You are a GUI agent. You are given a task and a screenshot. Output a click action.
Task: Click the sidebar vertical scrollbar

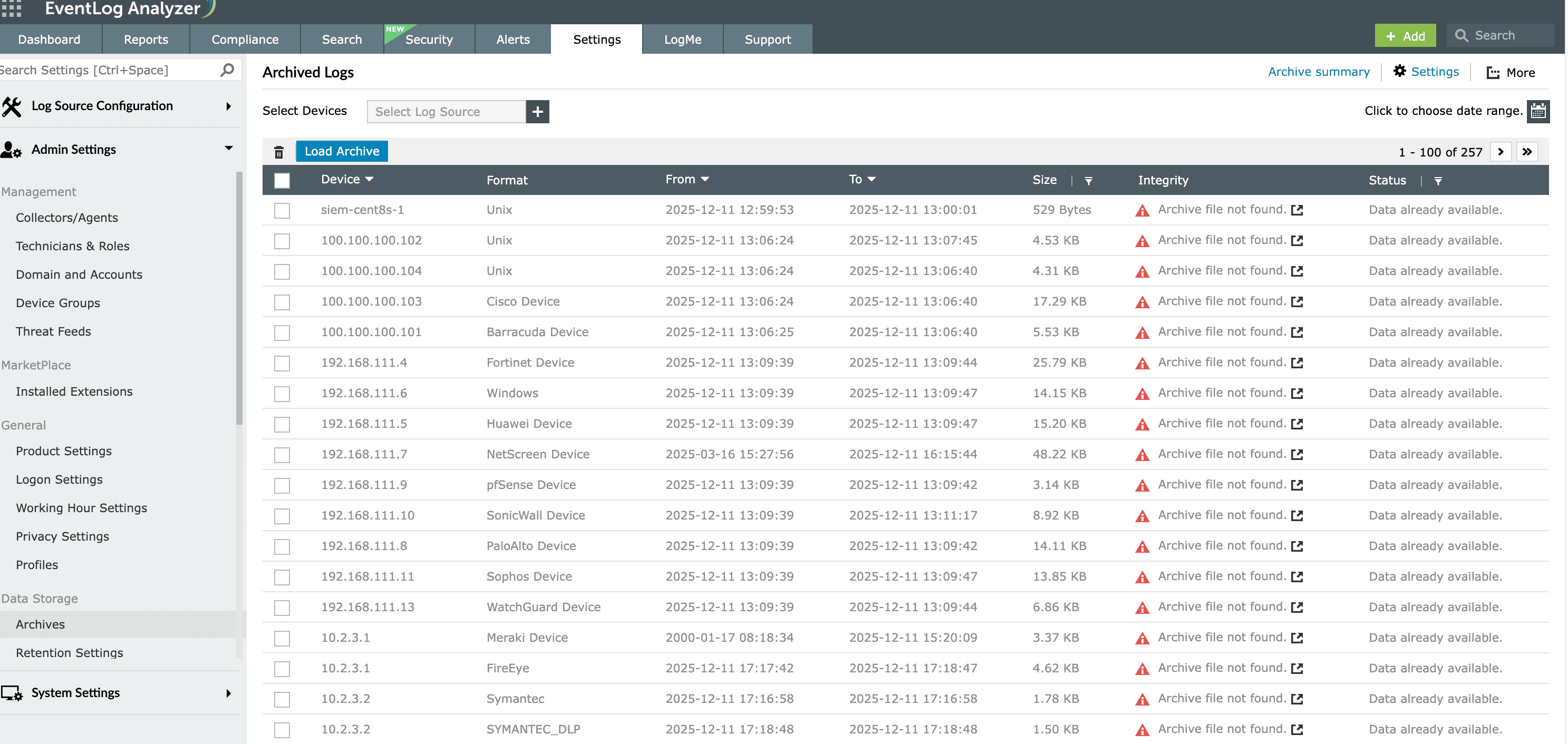click(x=239, y=298)
